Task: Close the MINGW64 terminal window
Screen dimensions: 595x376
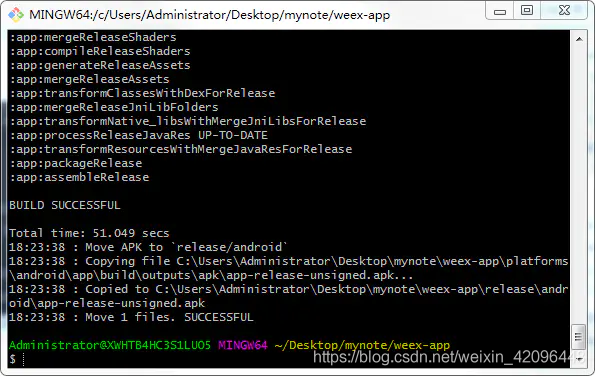Action: 564,11
